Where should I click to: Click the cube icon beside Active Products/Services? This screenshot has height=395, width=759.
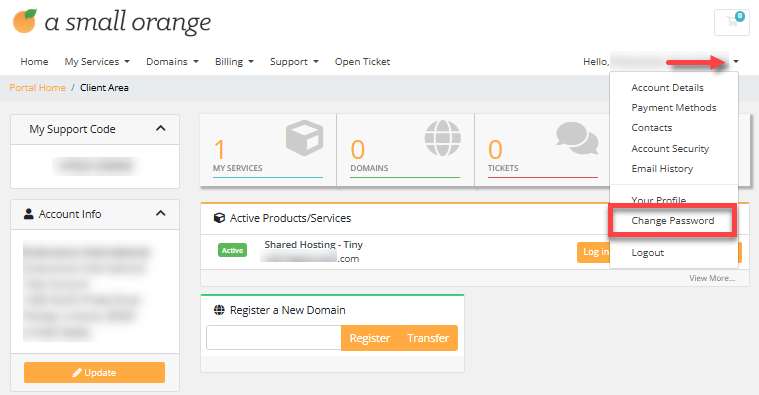click(x=219, y=218)
